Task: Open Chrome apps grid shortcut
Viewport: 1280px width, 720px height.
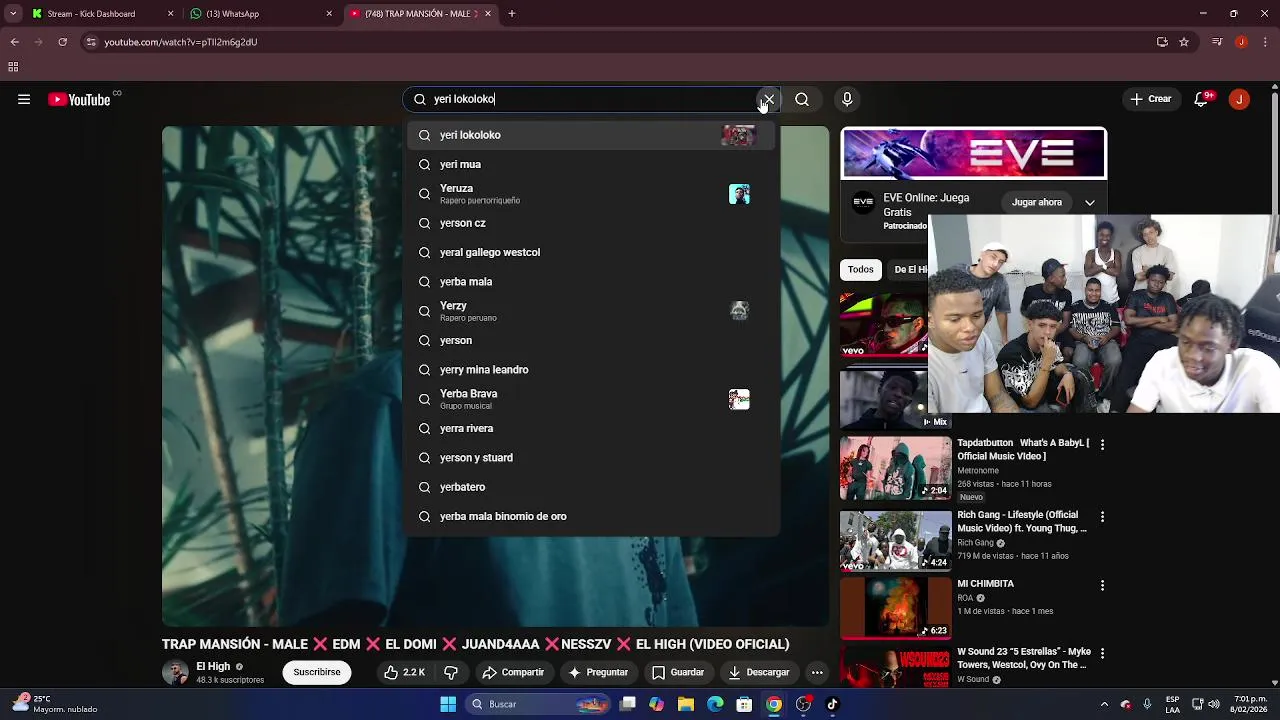Action: 13,67
